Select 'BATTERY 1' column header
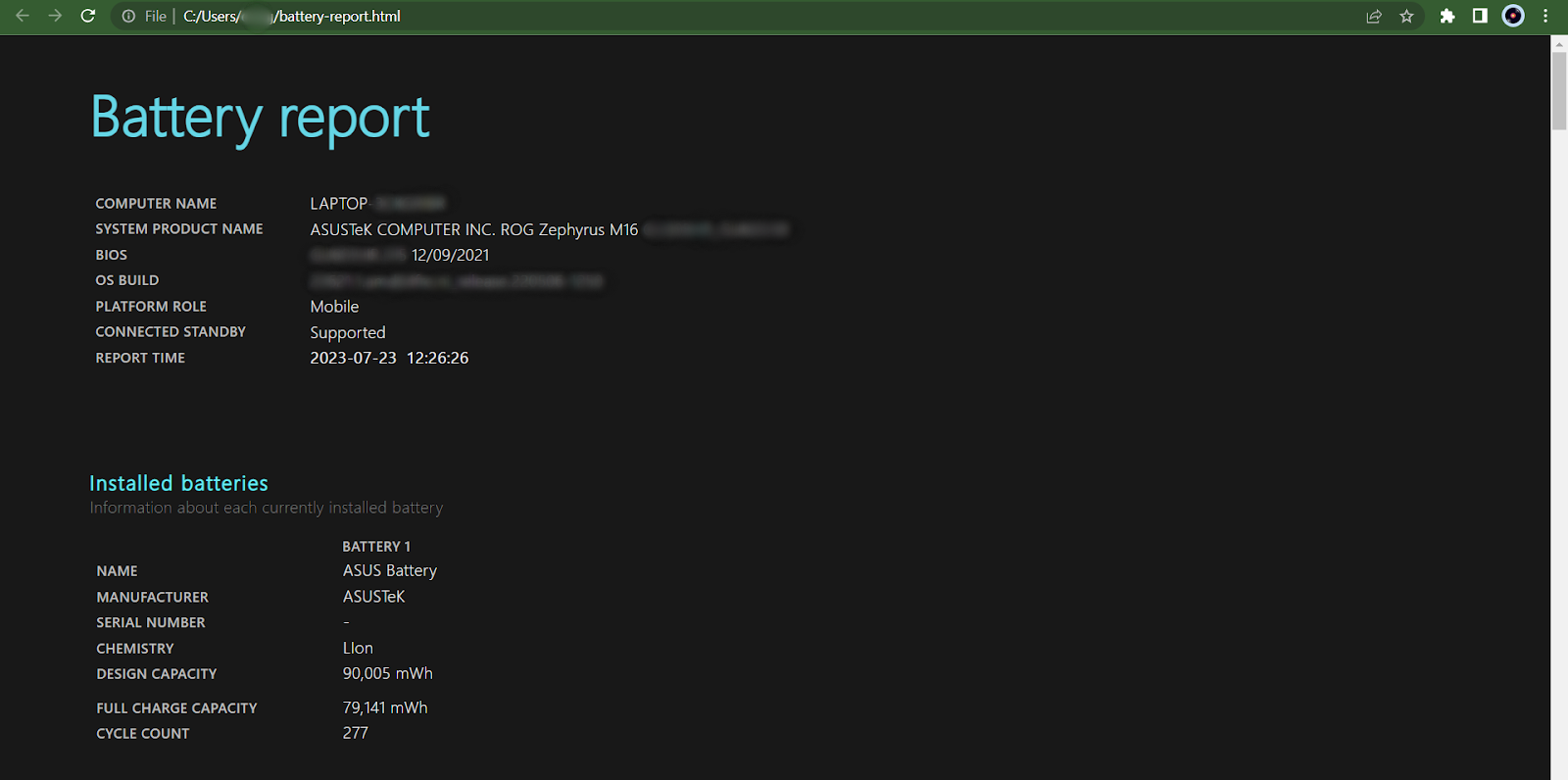This screenshot has width=1568, height=780. 376,547
